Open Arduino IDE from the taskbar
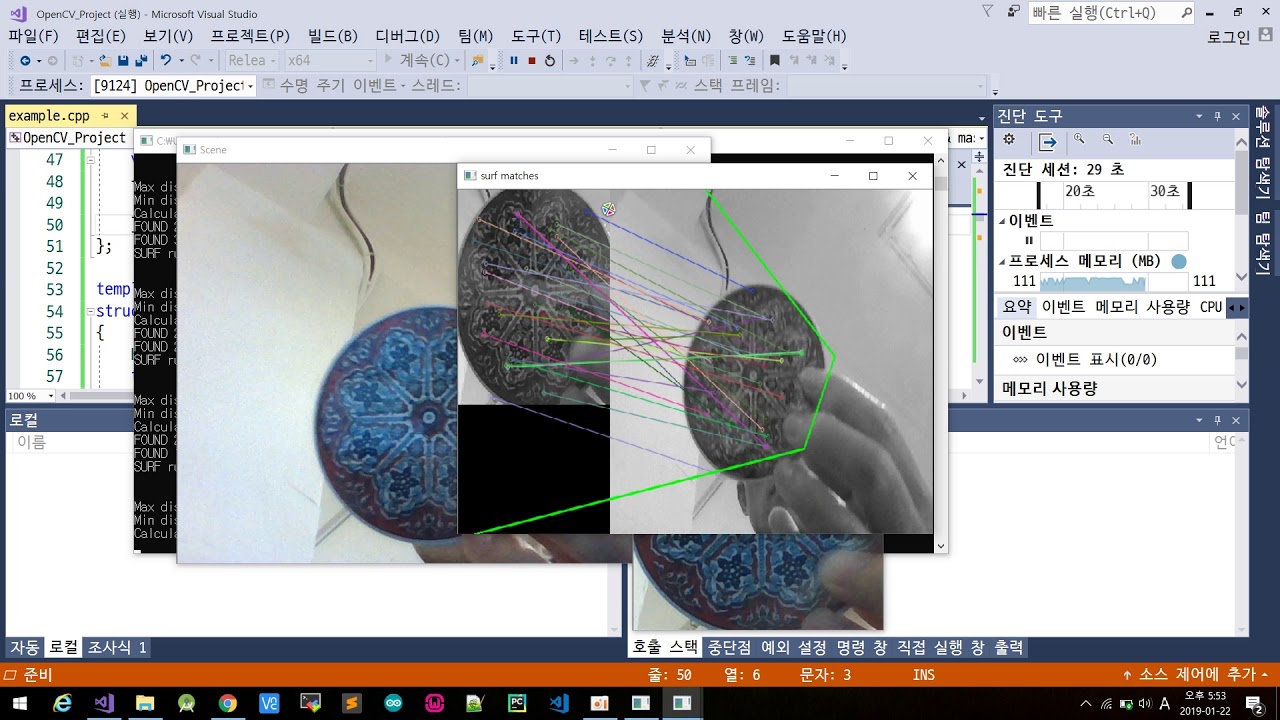Image resolution: width=1280 pixels, height=720 pixels. pos(393,703)
